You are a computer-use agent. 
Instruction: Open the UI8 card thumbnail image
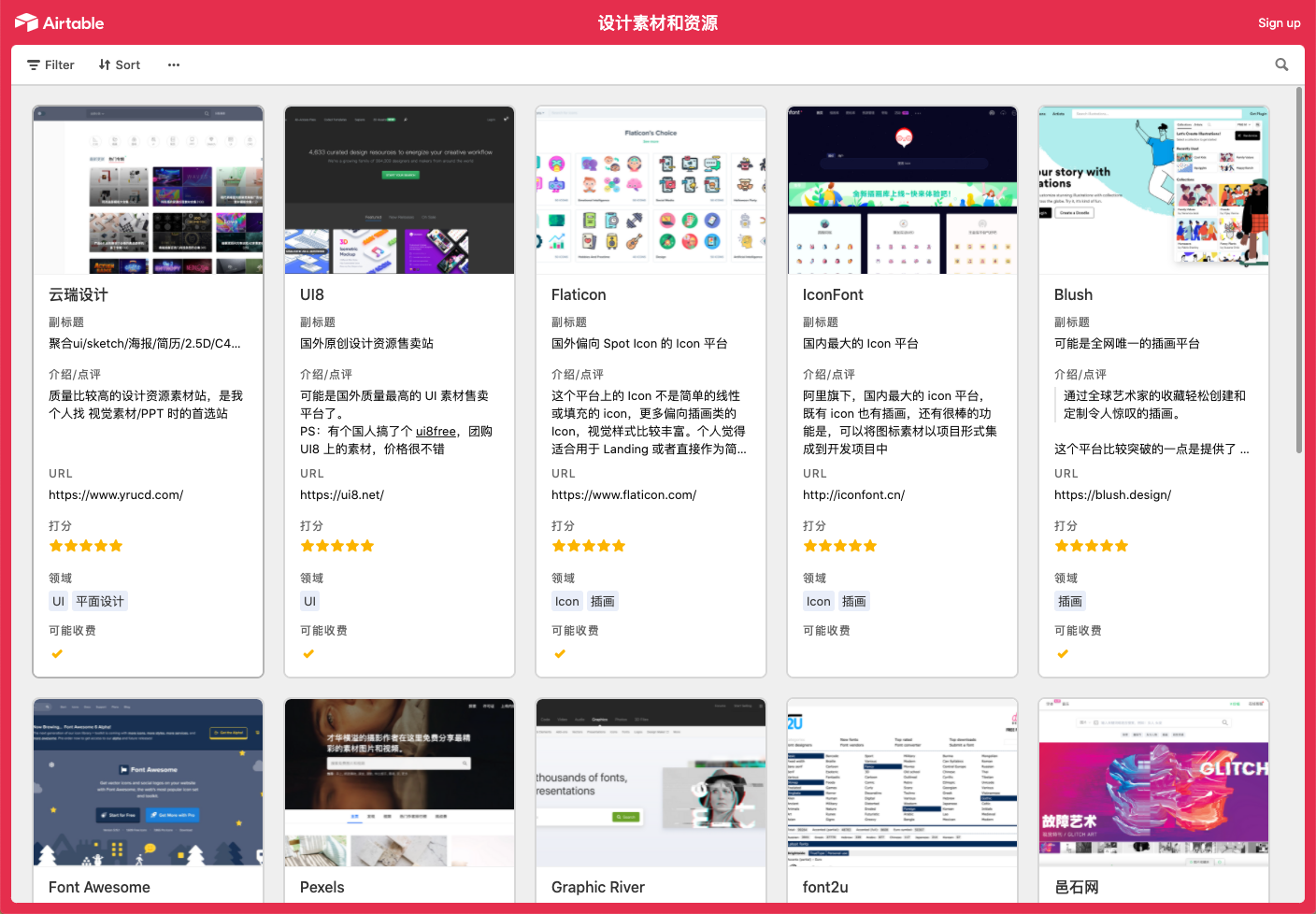[x=399, y=190]
